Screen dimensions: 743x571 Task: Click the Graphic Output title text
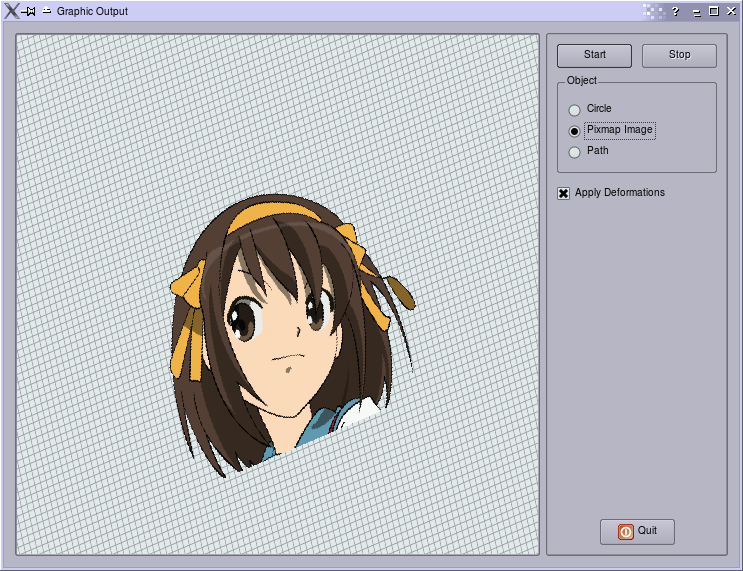pyautogui.click(x=92, y=11)
